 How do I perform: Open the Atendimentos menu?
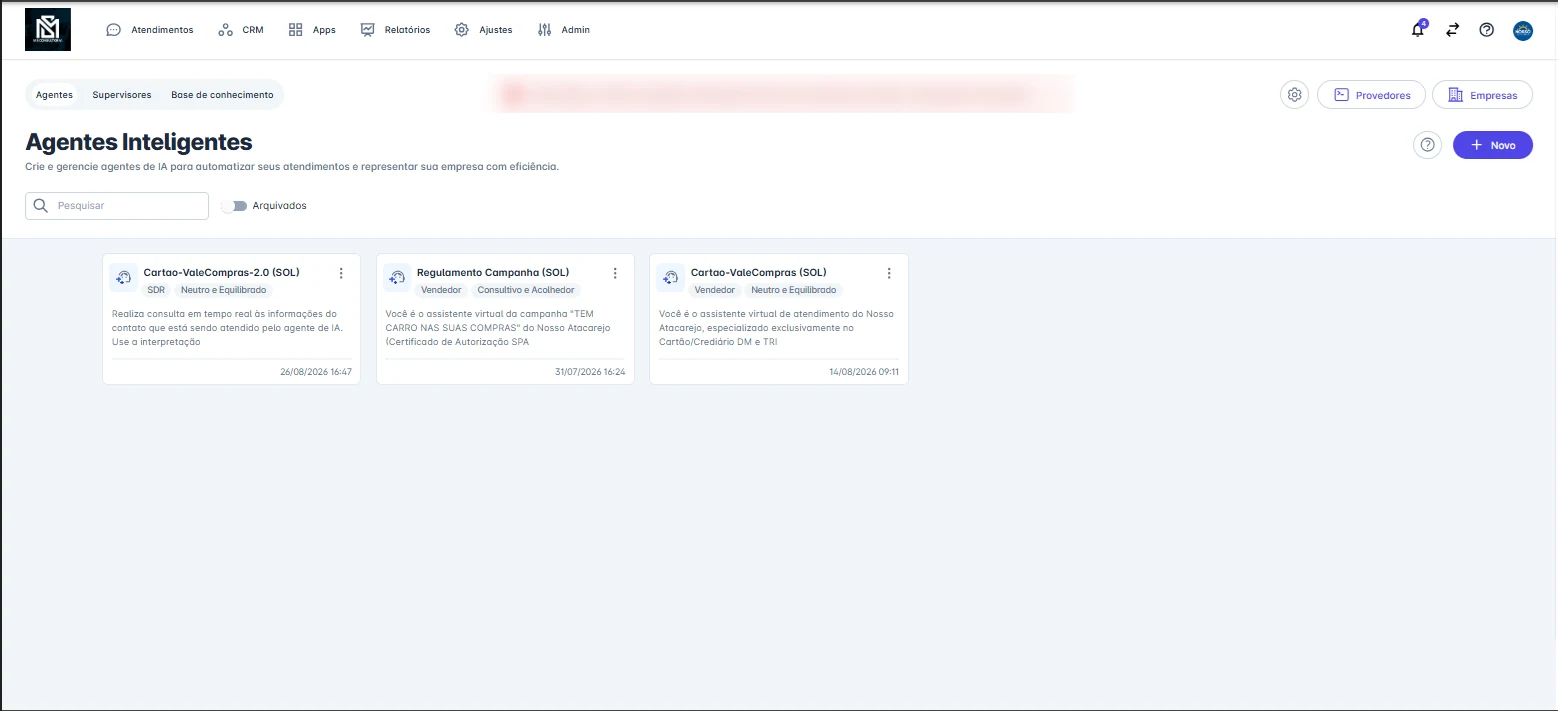coord(150,30)
